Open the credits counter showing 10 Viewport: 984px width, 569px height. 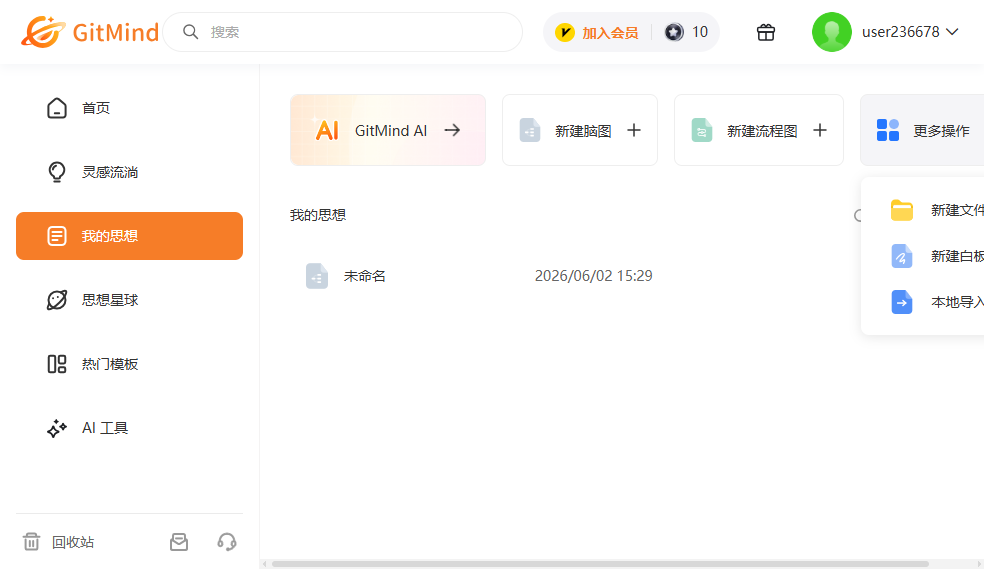coord(687,32)
